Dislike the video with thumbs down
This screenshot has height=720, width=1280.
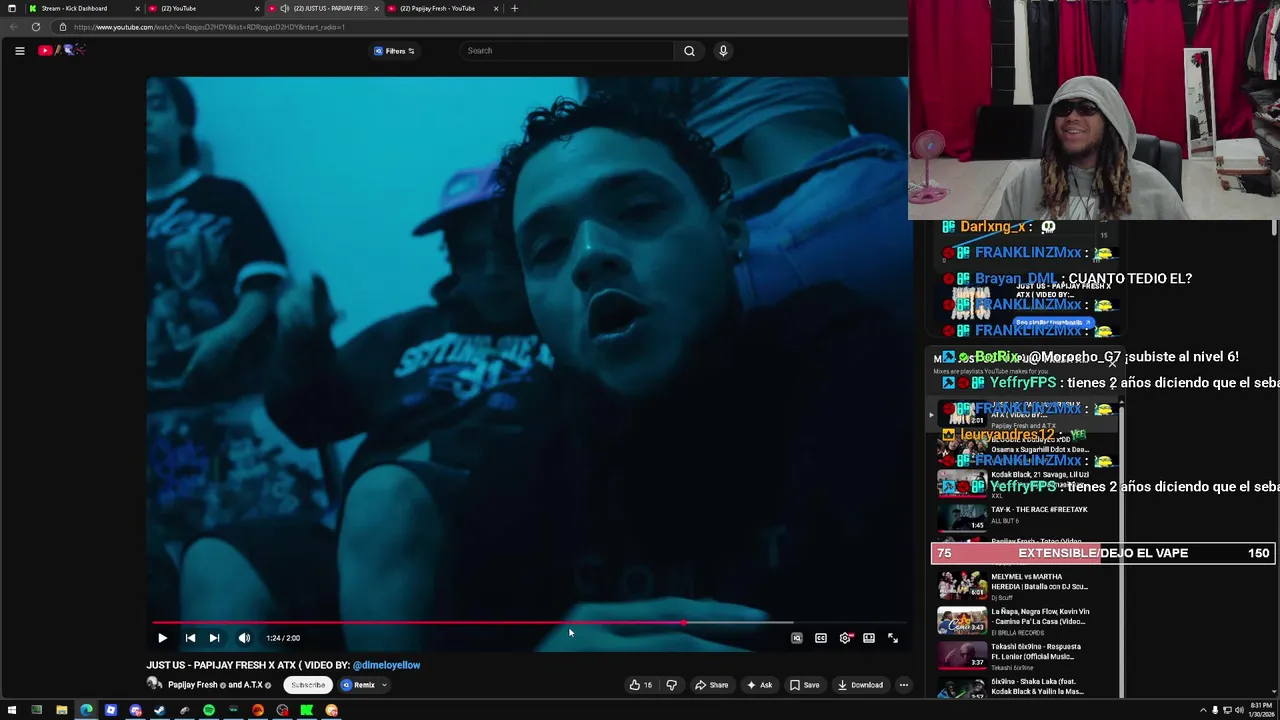[672, 685]
